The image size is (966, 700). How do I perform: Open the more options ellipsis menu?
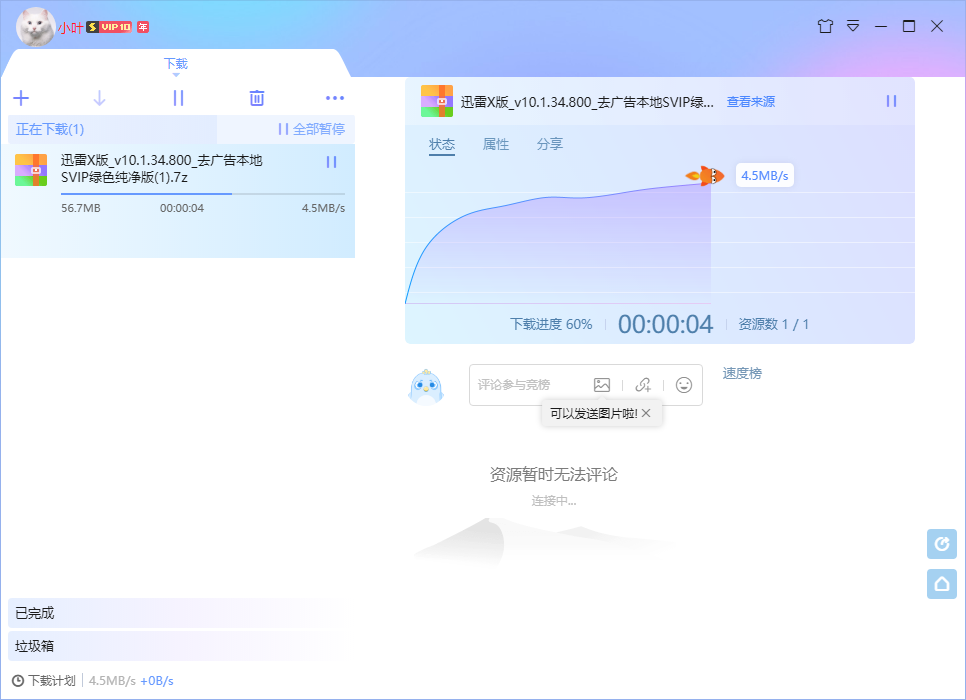click(x=335, y=98)
